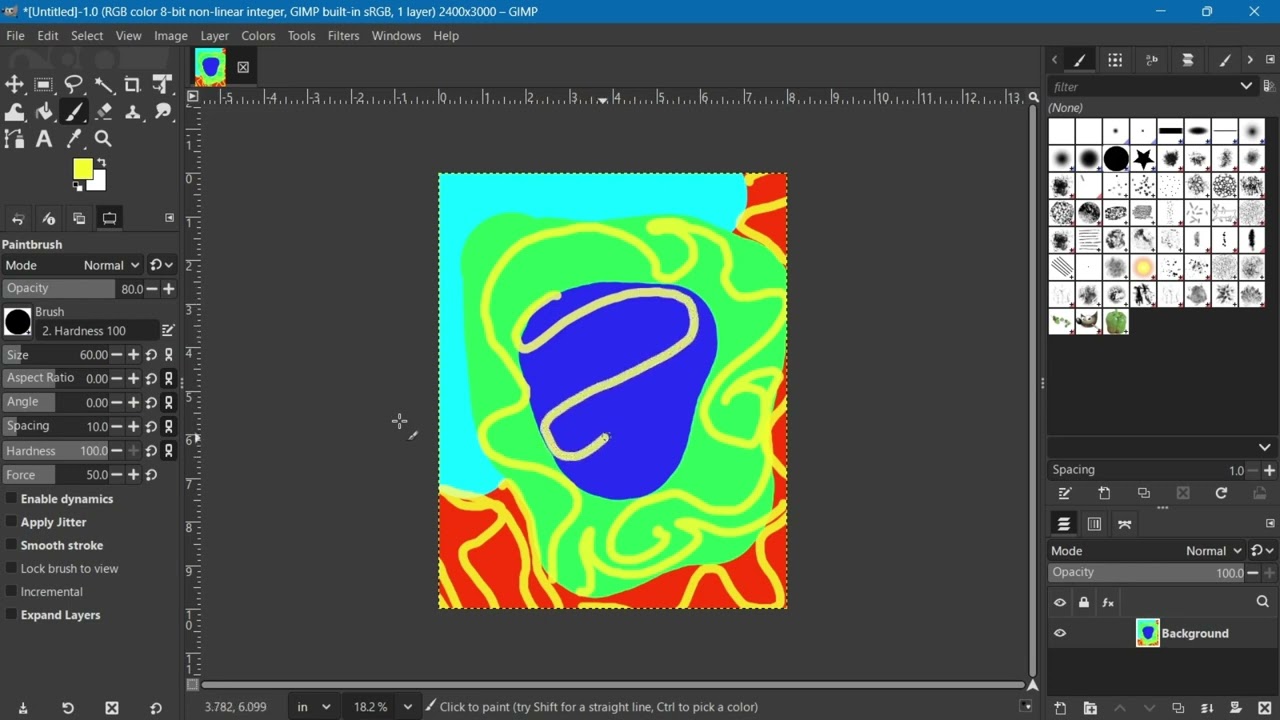The image size is (1280, 720).
Task: Select the Free Select lasso tool
Action: tap(74, 85)
